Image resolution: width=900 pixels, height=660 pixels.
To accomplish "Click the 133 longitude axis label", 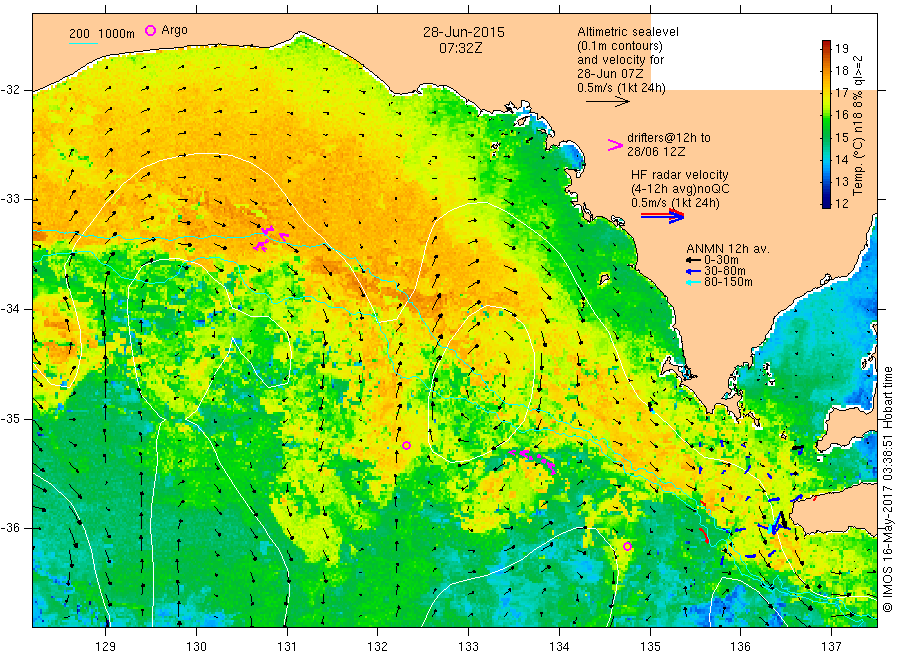I will pyautogui.click(x=468, y=646).
